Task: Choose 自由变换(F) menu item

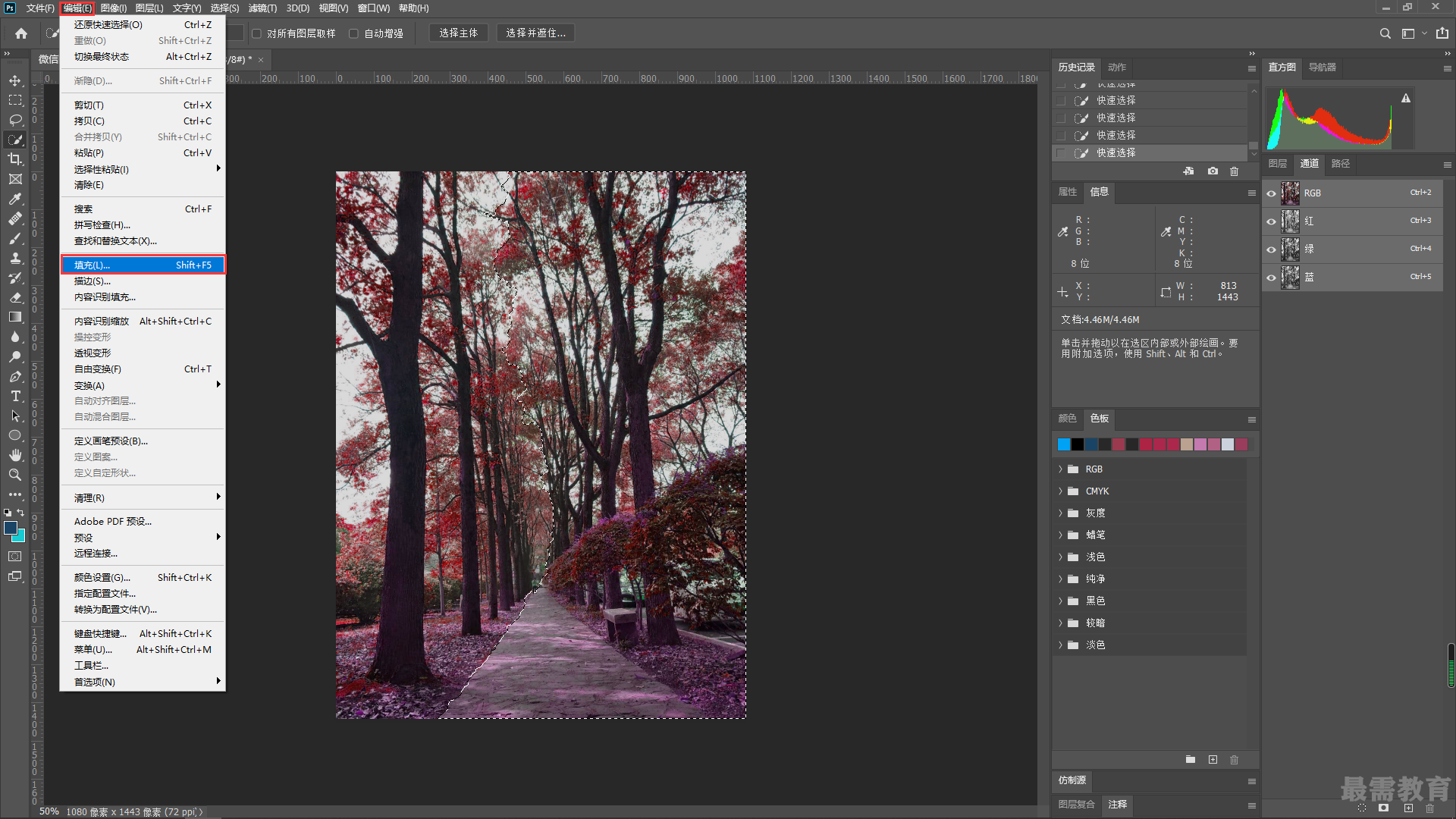Action: pyautogui.click(x=143, y=369)
